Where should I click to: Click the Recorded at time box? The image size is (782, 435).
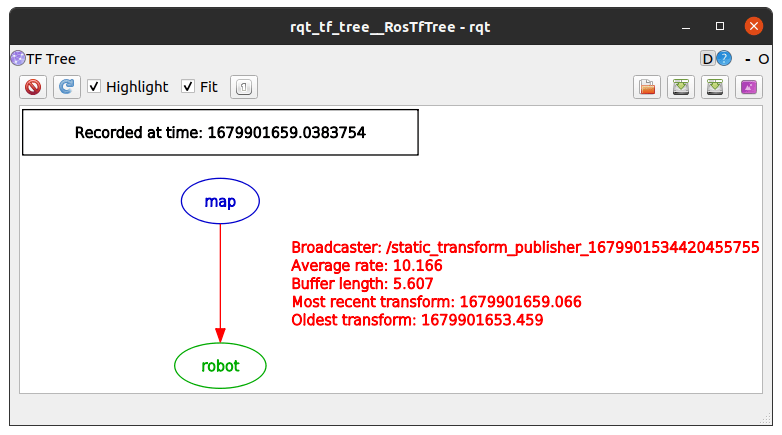pyautogui.click(x=220, y=133)
